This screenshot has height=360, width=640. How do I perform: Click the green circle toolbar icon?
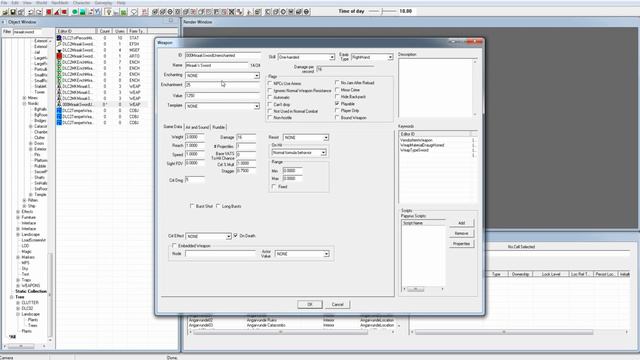pyautogui.click(x=75, y=12)
